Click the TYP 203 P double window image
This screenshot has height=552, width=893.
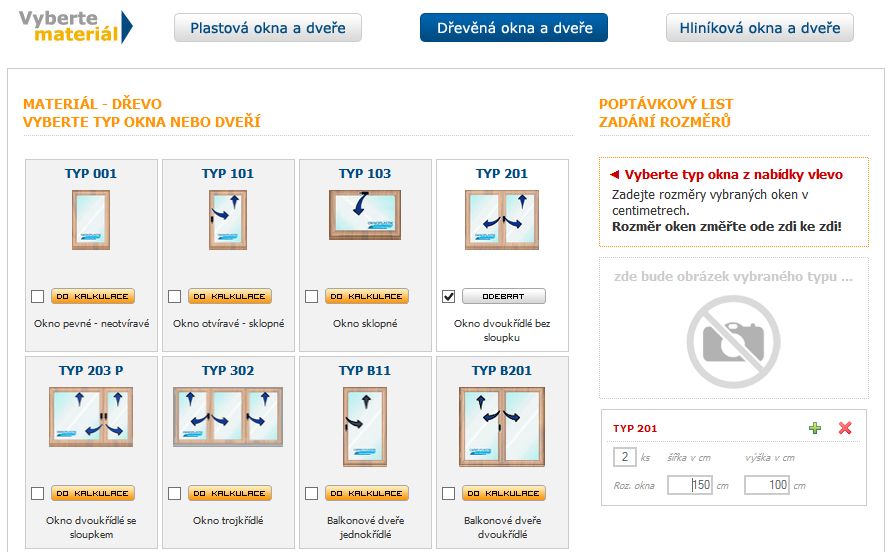tap(91, 415)
